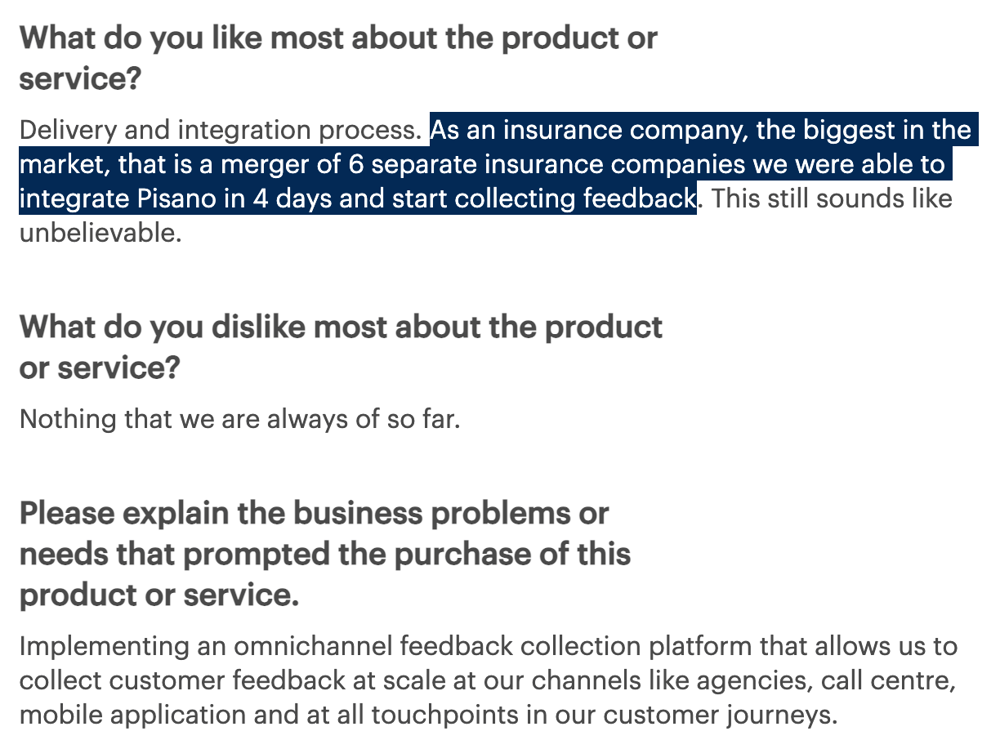This screenshot has width=1000, height=749.
Task: Click the phrase 'This still sounds like'
Action: click(832, 198)
